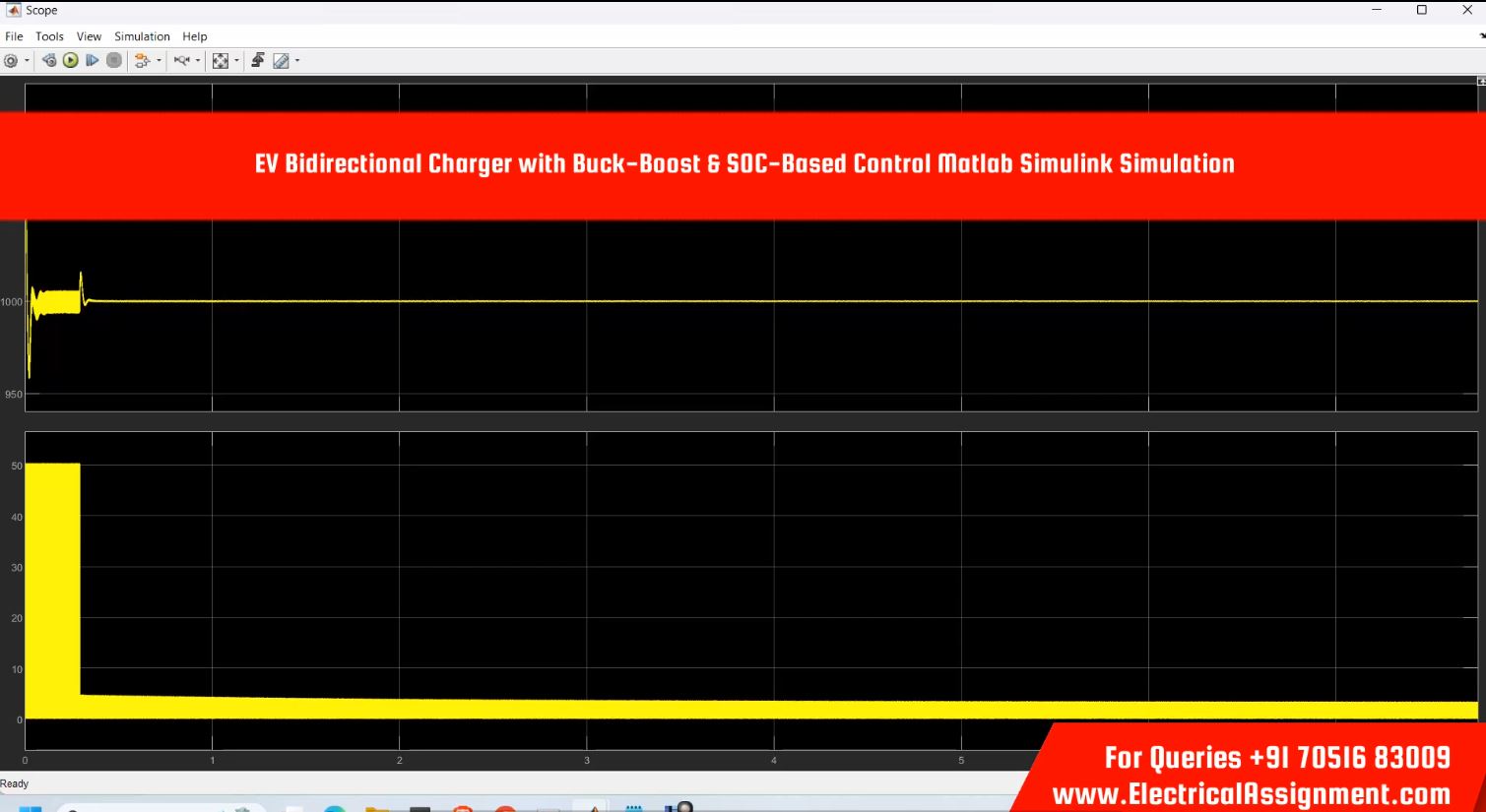The height and width of the screenshot is (812, 1486).
Task: Open the scope Configuration Properties gear
Action: (11, 61)
